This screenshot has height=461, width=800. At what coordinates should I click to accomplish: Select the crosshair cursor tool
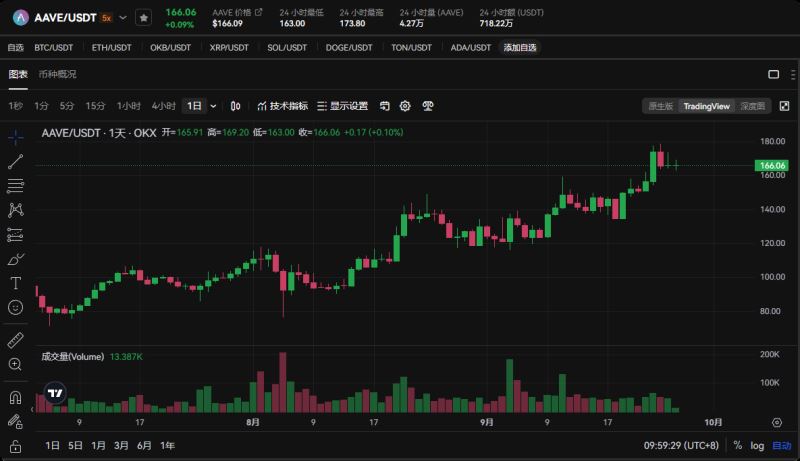(15, 137)
